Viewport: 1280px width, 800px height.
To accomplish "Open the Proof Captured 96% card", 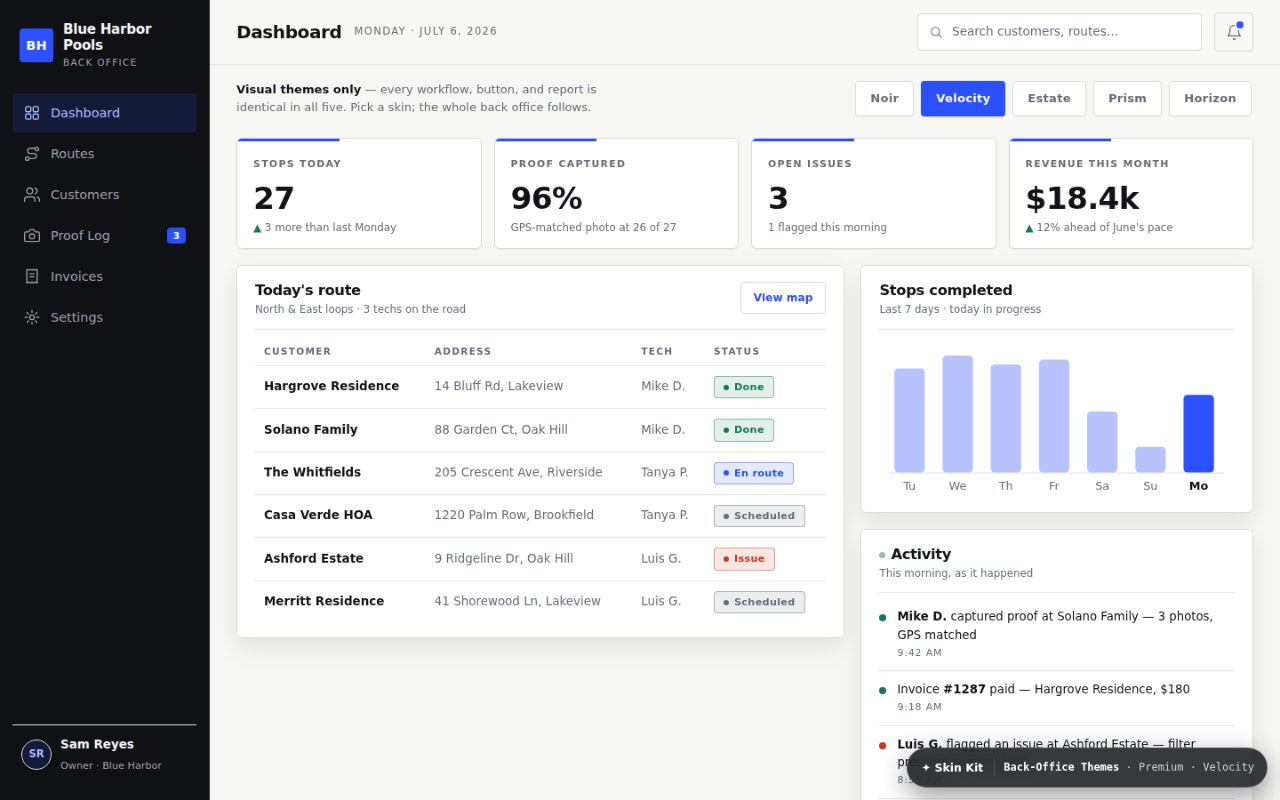I will pos(616,193).
